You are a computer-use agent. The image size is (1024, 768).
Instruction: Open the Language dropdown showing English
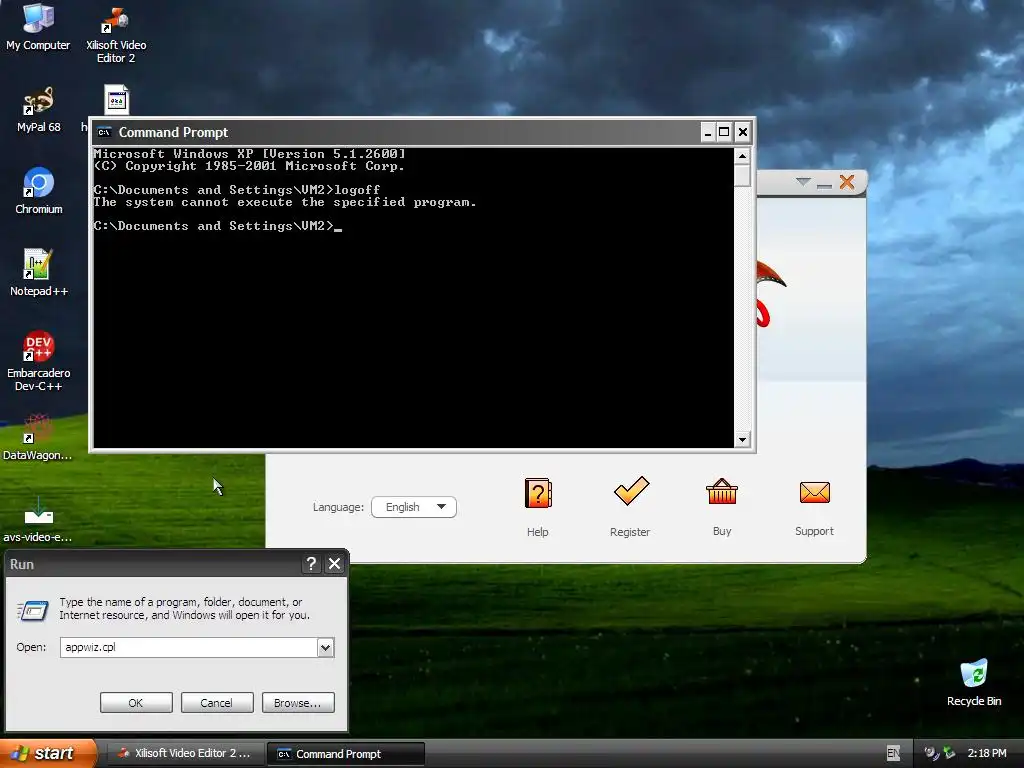(414, 507)
